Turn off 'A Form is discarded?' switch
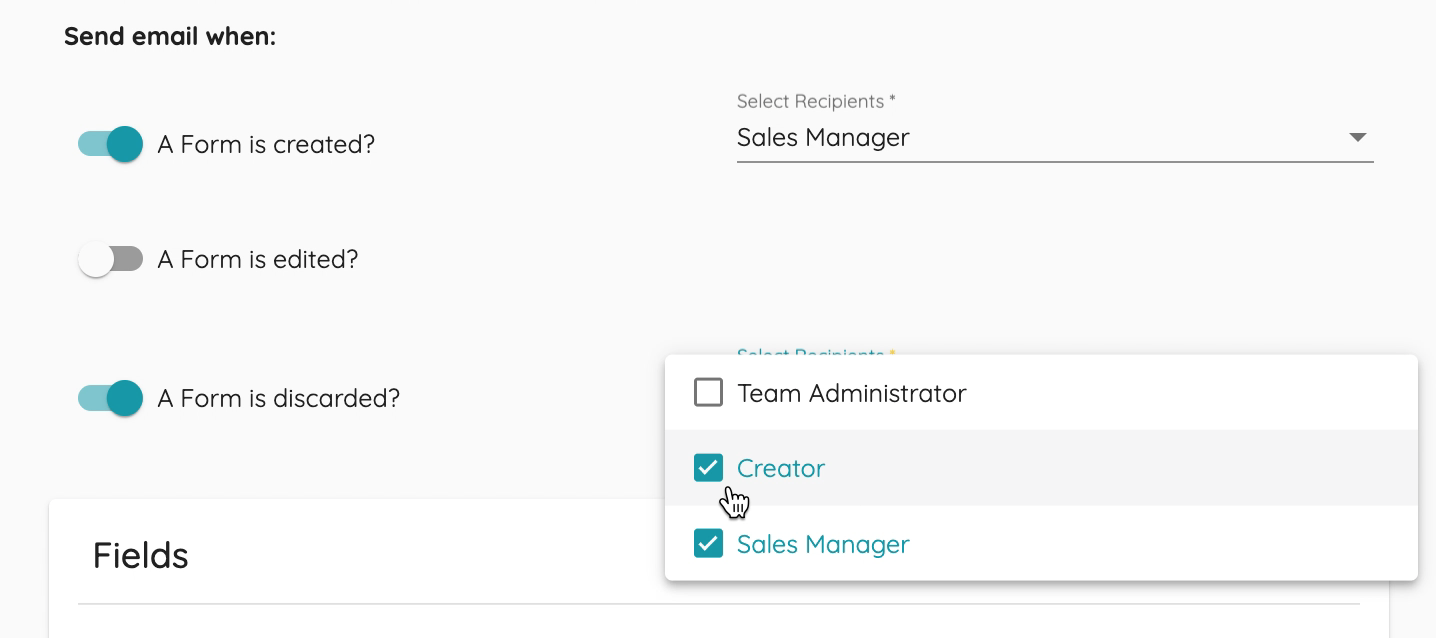This screenshot has height=638, width=1436. (x=110, y=398)
